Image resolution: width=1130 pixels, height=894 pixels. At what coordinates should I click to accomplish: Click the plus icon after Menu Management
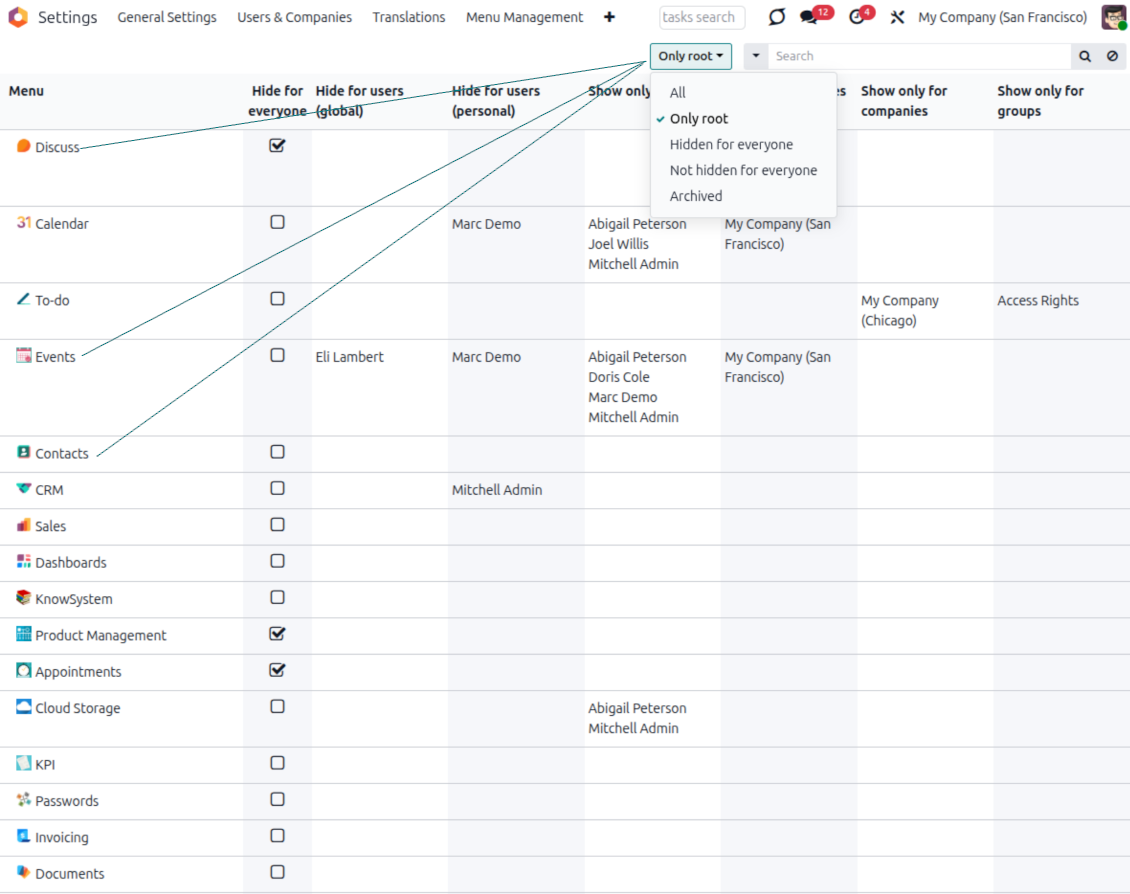click(x=610, y=17)
